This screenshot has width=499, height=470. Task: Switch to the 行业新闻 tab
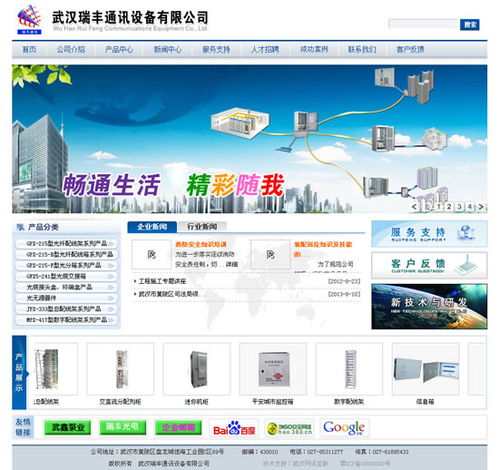click(202, 227)
